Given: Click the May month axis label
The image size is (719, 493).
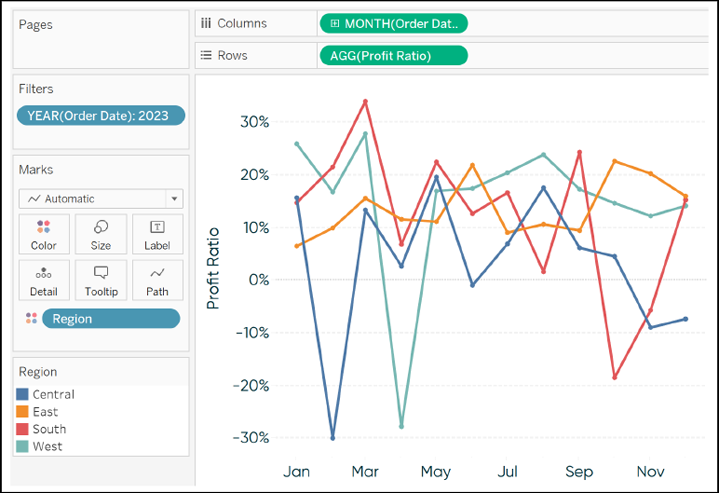Looking at the screenshot, I should pos(436,472).
